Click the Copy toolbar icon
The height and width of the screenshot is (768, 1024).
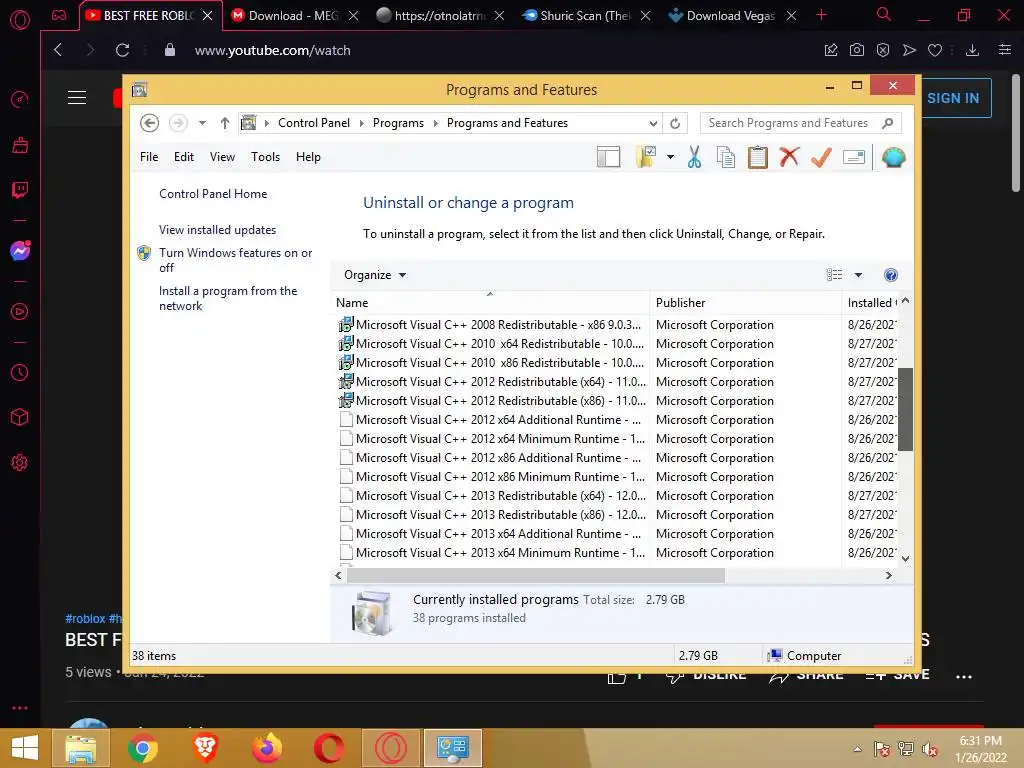(x=726, y=157)
